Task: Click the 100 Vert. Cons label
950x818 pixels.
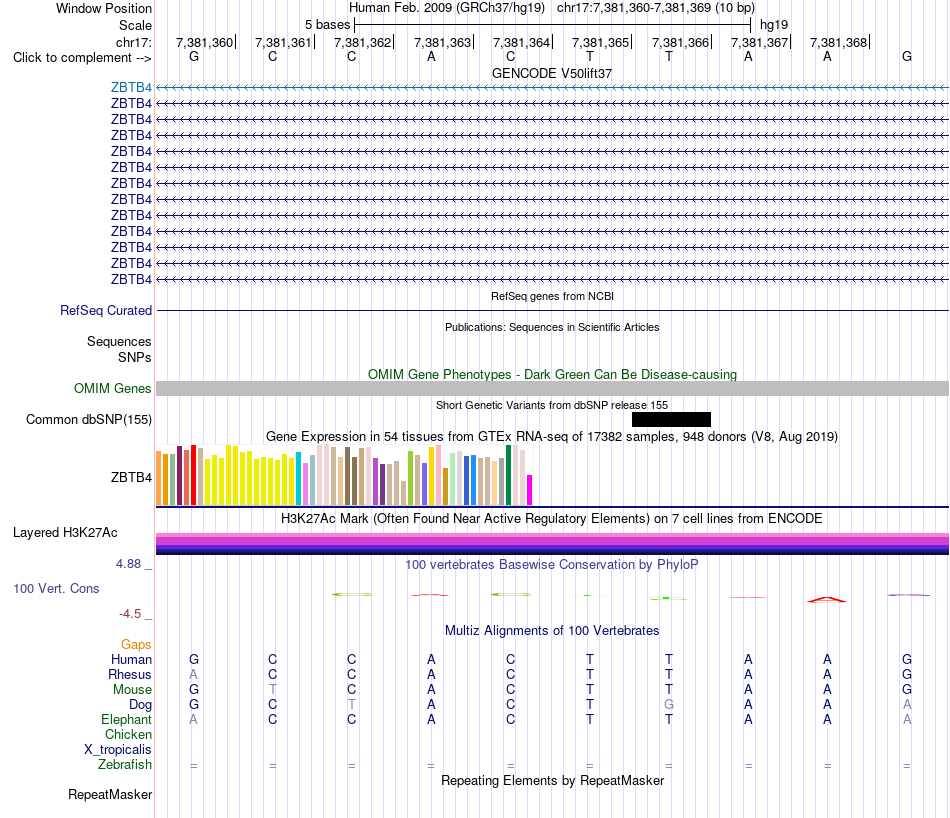Action: pos(56,588)
